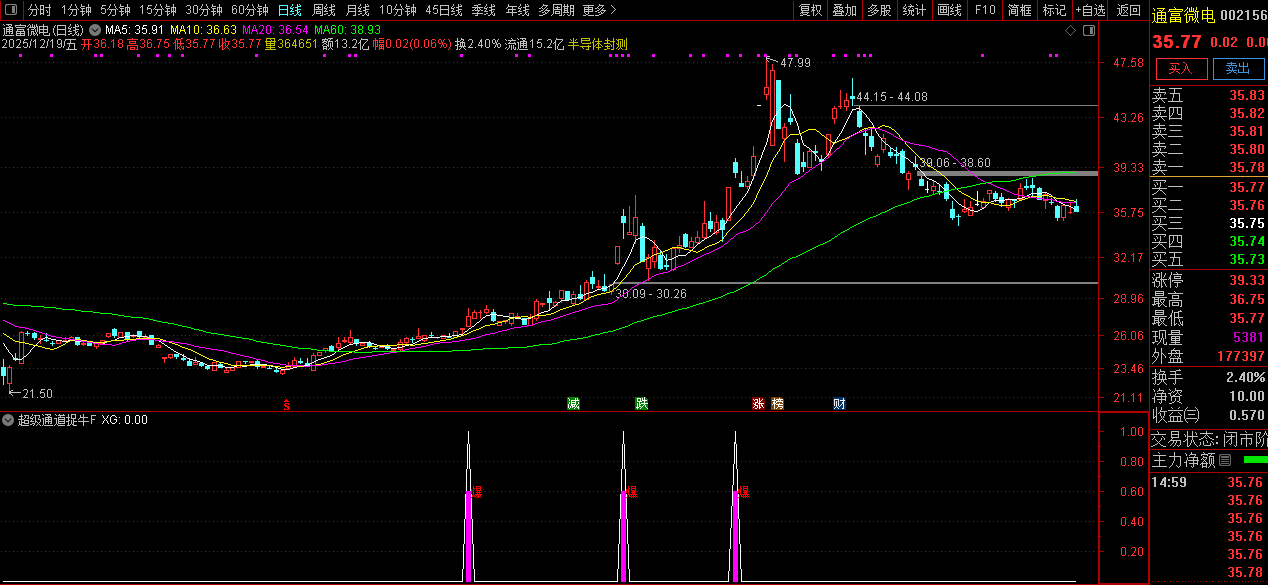The height and width of the screenshot is (585, 1268).
Task: Open the 主力净额 detail list icon
Action: [1224, 461]
